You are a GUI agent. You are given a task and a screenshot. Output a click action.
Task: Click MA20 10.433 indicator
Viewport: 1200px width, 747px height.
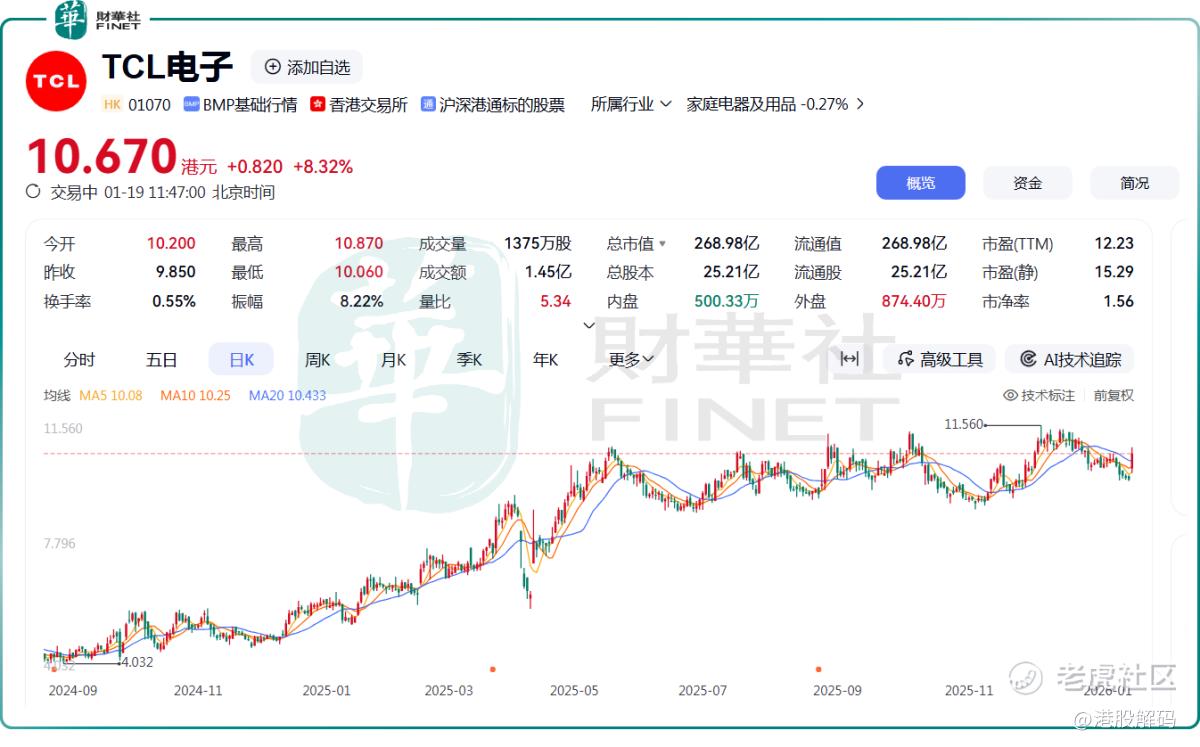287,396
